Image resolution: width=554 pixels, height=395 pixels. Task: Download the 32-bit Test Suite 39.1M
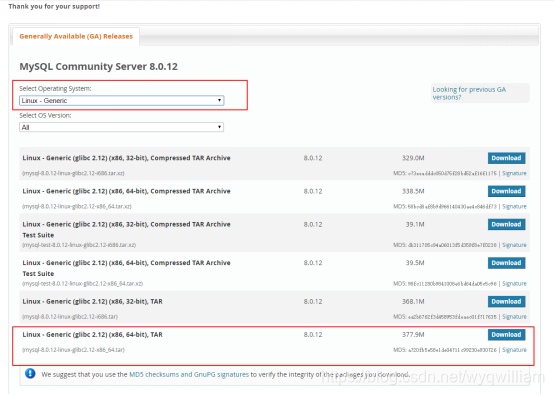[506, 224]
